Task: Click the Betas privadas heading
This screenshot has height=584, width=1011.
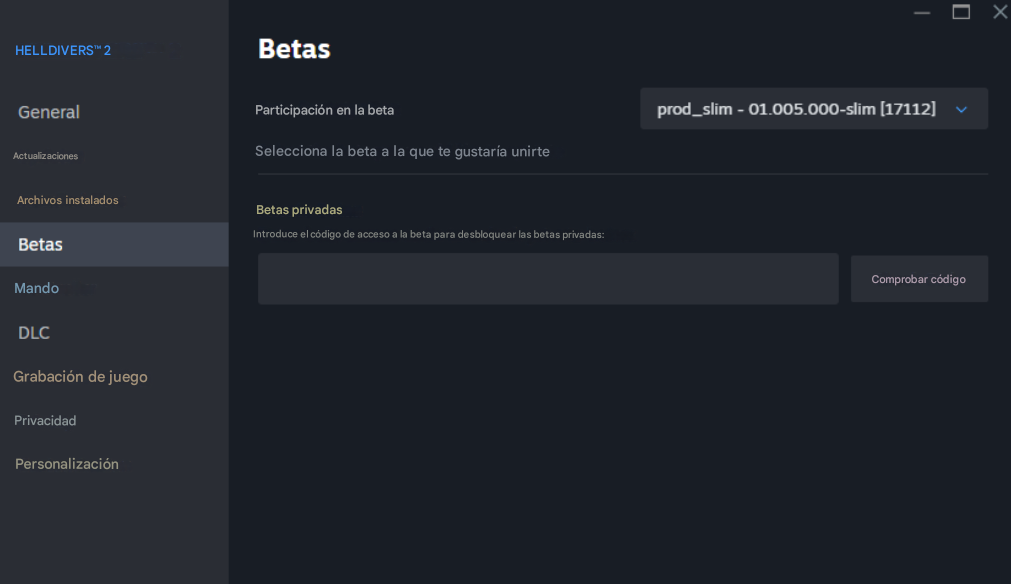Action: [299, 210]
